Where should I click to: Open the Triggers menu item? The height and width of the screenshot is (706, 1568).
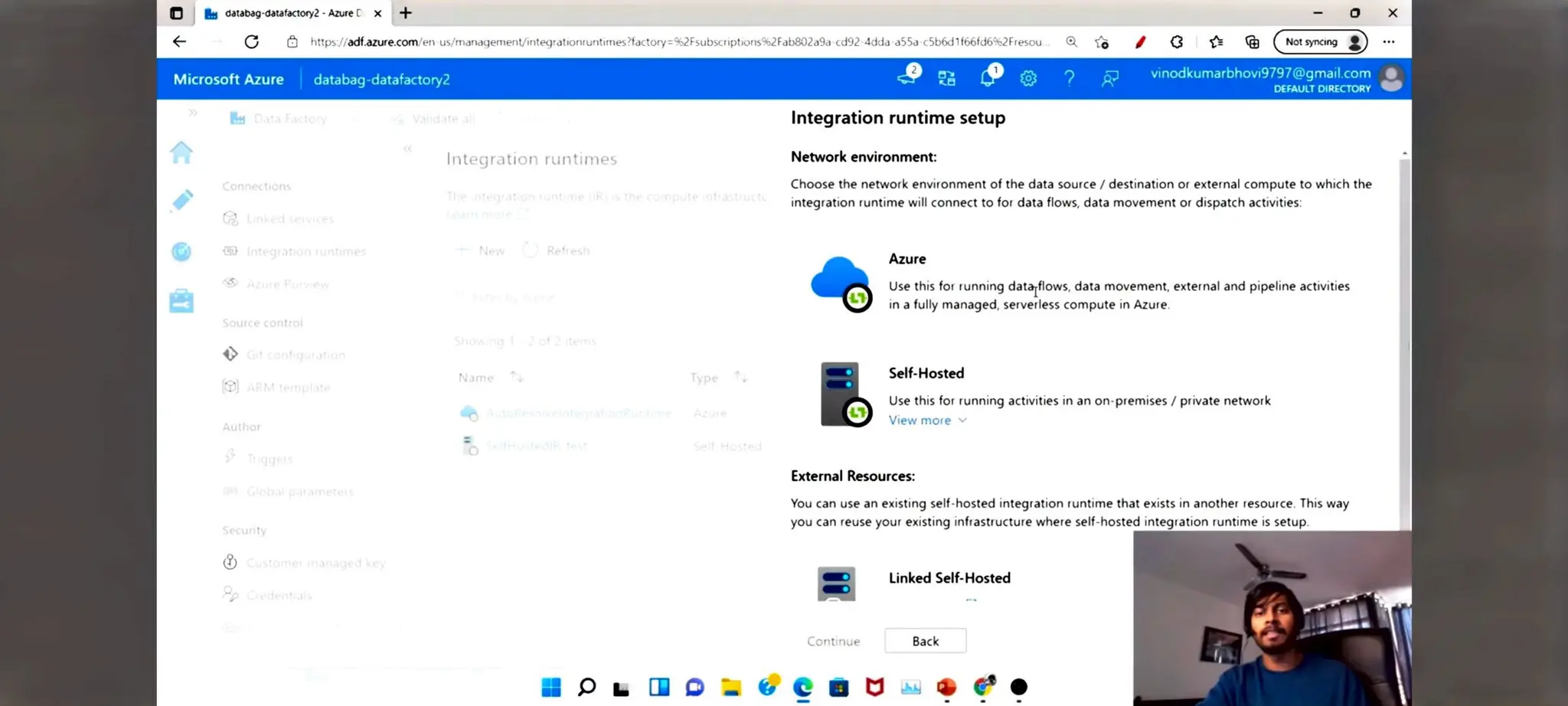tap(258, 459)
